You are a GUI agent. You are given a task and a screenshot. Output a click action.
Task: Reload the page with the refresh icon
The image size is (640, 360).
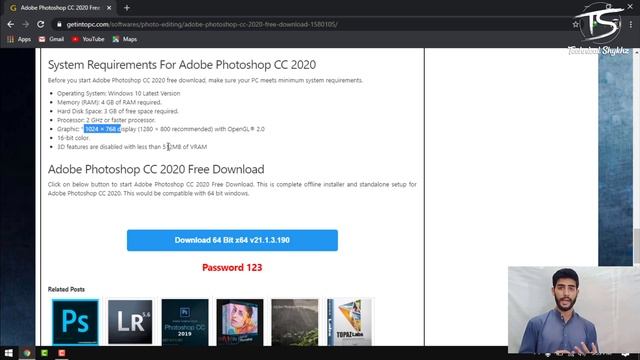40,24
